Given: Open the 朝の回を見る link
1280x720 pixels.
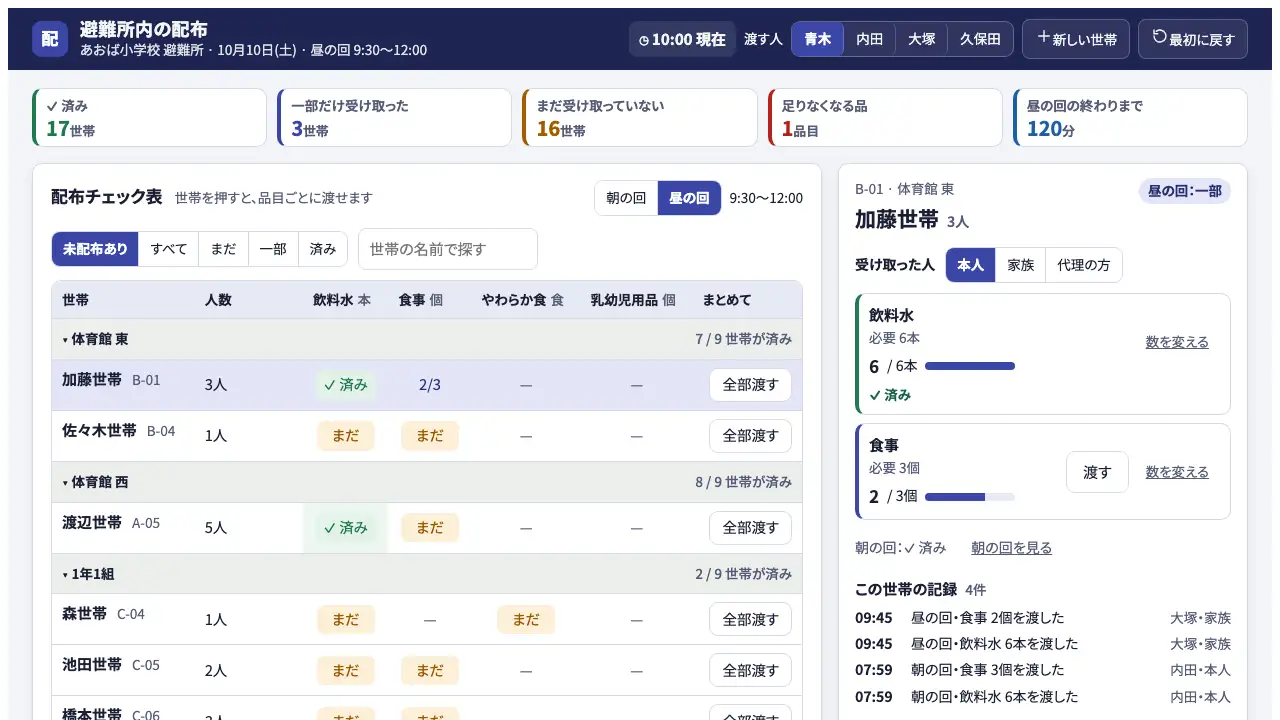Looking at the screenshot, I should point(1012,548).
